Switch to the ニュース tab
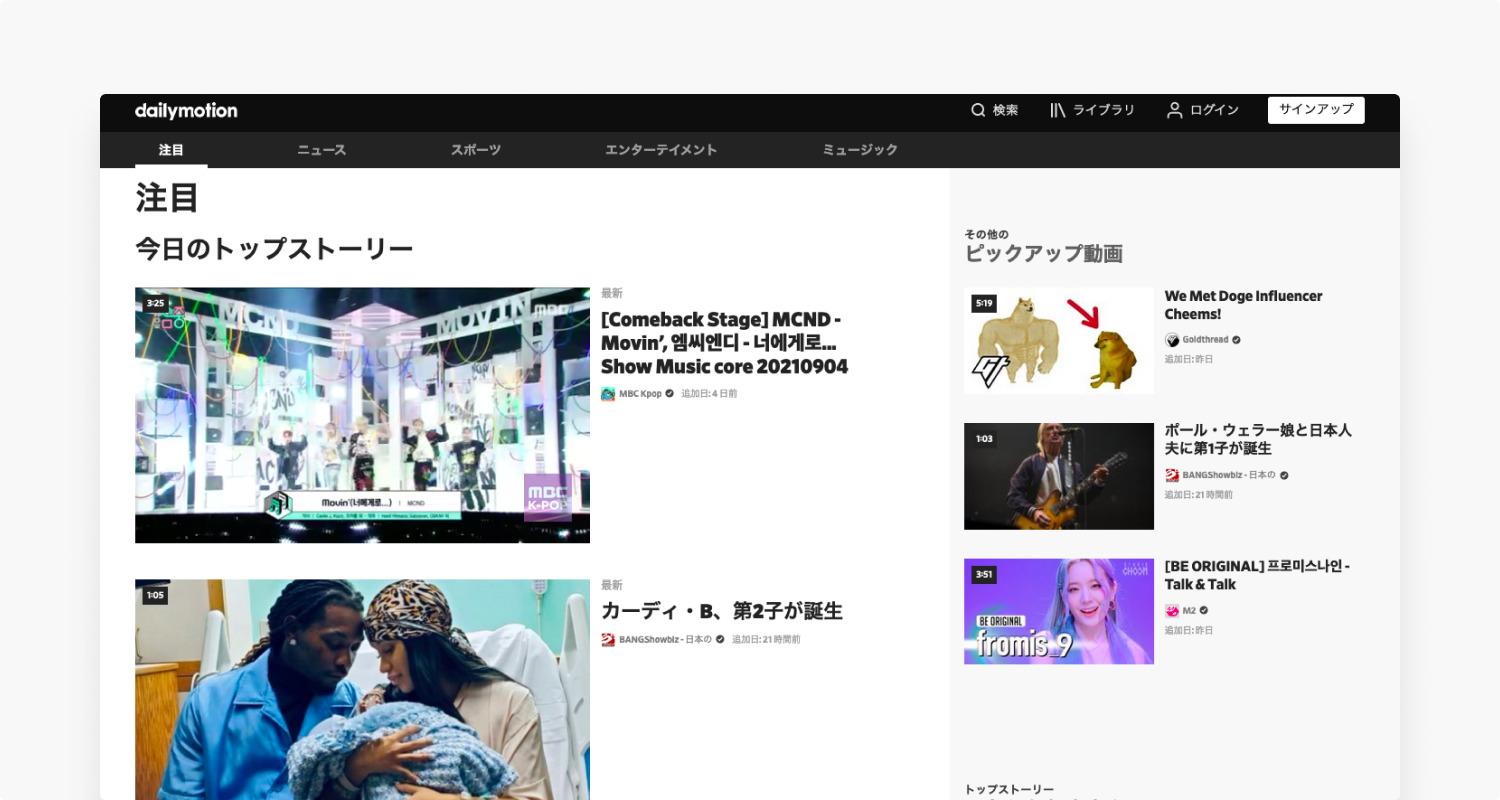The image size is (1500, 800). [x=322, y=150]
